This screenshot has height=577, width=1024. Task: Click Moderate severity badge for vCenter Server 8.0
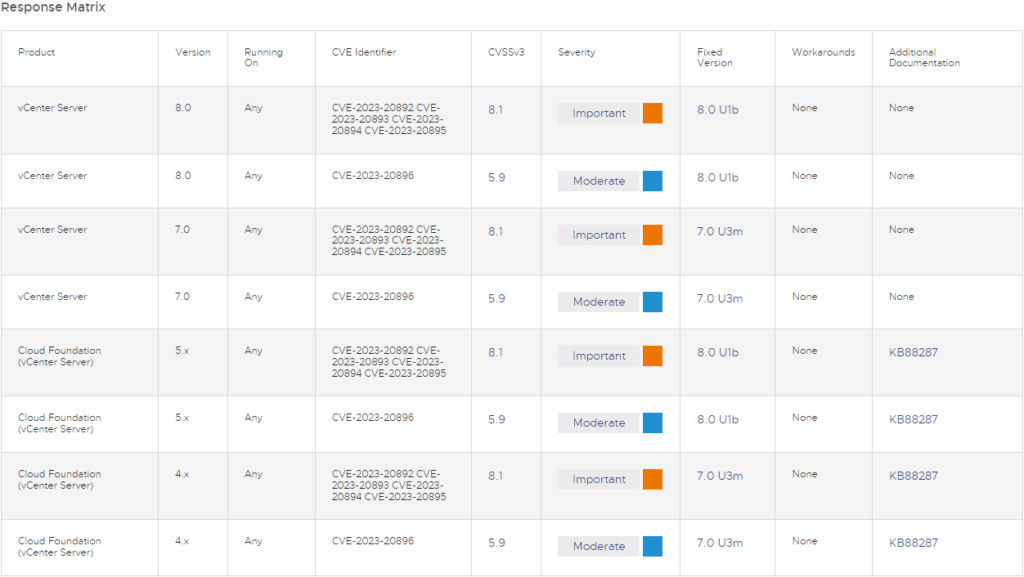[x=599, y=181]
